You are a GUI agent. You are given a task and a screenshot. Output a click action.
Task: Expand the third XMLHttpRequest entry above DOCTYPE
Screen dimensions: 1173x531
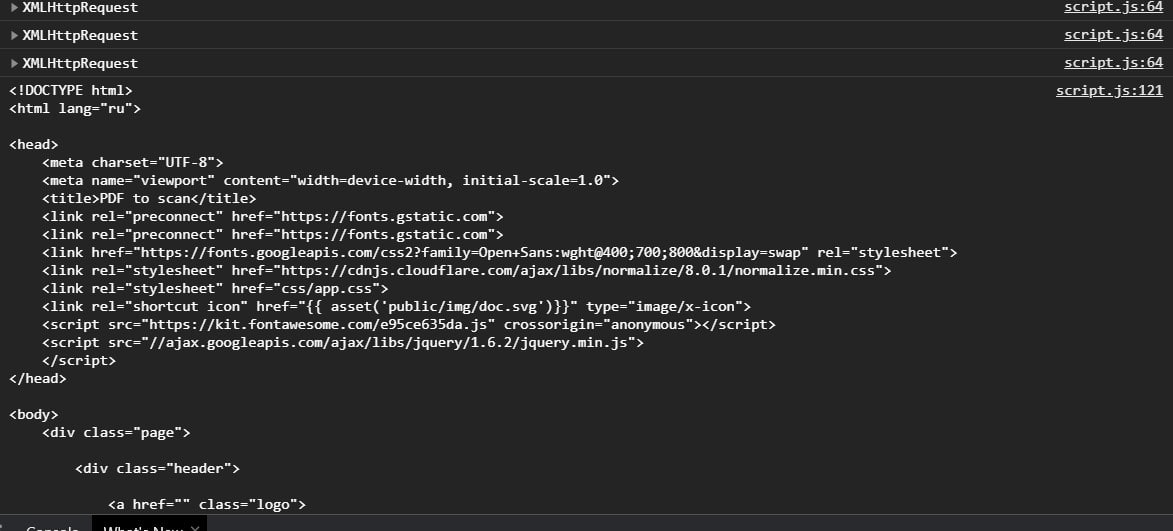tap(14, 63)
